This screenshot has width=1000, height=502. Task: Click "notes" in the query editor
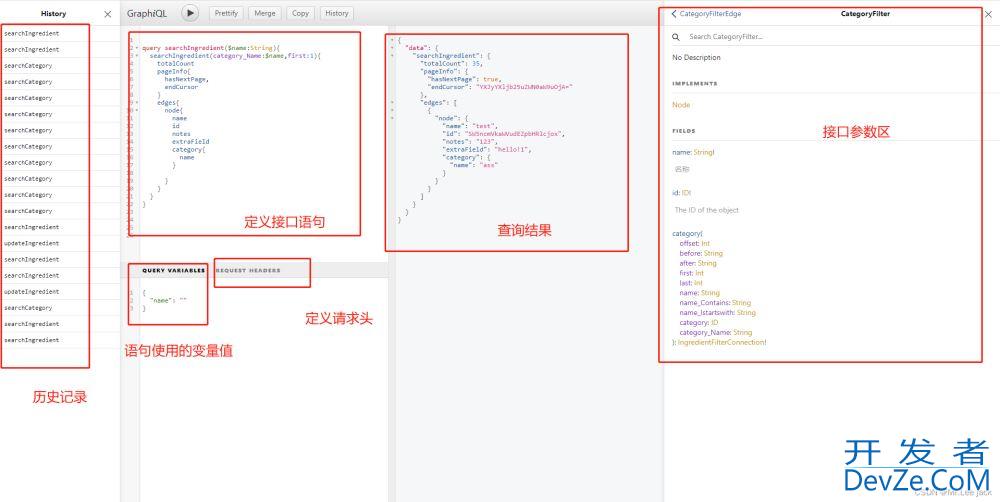coord(181,134)
